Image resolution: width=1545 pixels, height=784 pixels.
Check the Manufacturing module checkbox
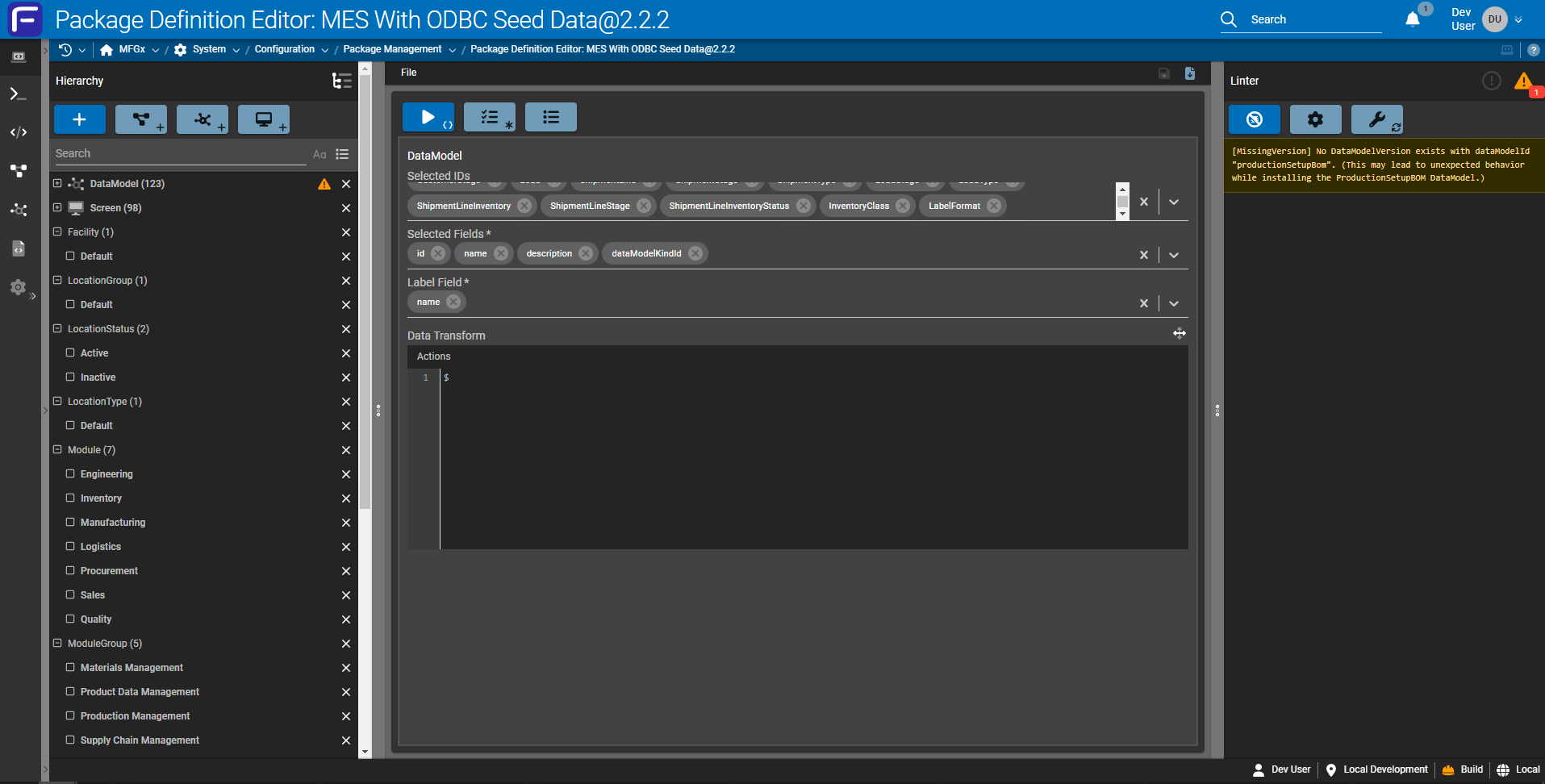click(x=70, y=522)
